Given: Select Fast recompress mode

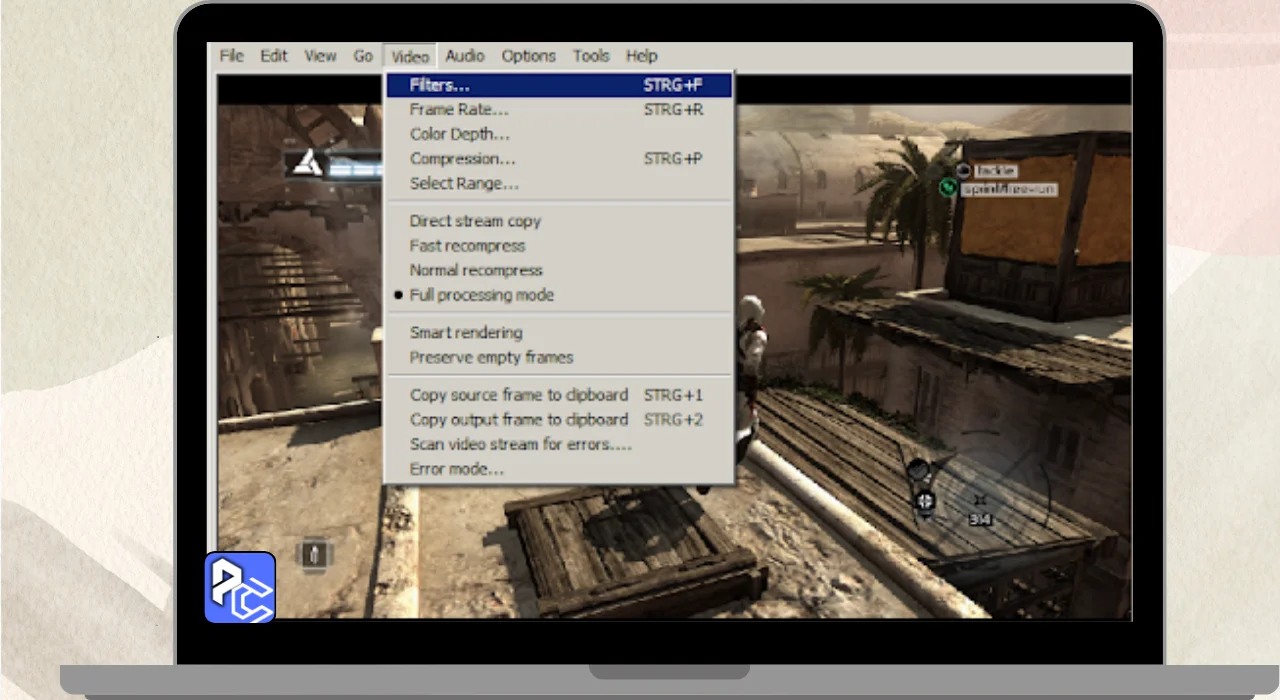Looking at the screenshot, I should [466, 246].
